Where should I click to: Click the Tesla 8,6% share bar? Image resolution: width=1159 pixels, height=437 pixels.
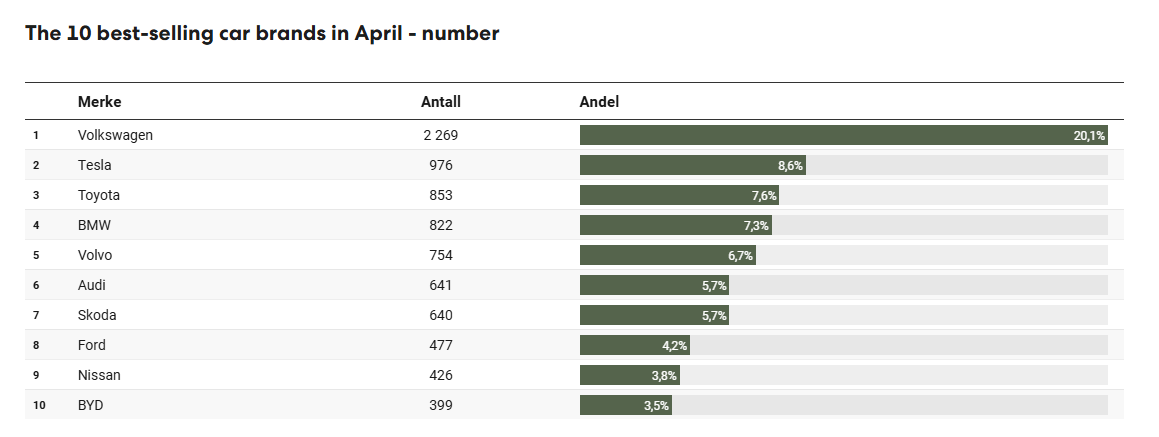click(x=692, y=165)
